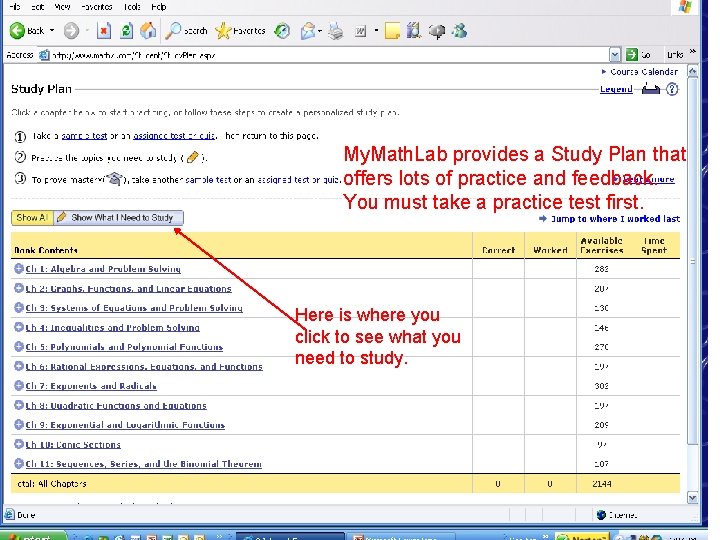Expand Ch 7: Exponents and Radicals
Screen dimensions: 720x540
[x=18, y=386]
